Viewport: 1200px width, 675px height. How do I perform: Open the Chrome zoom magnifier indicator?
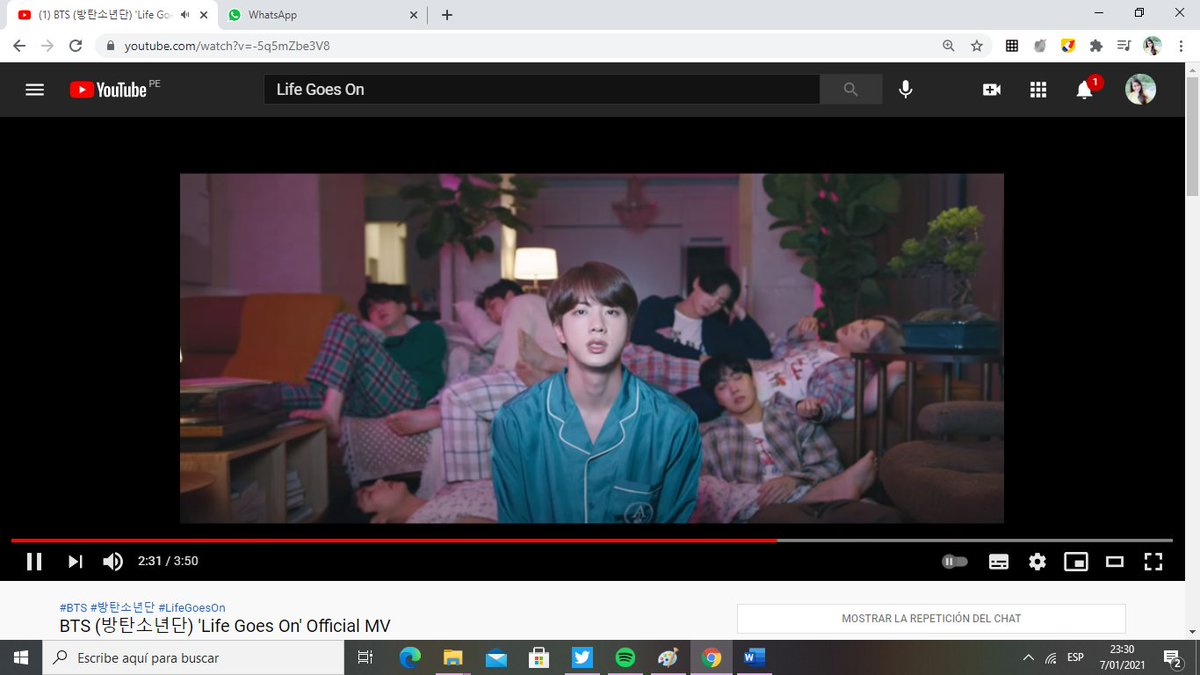948,46
